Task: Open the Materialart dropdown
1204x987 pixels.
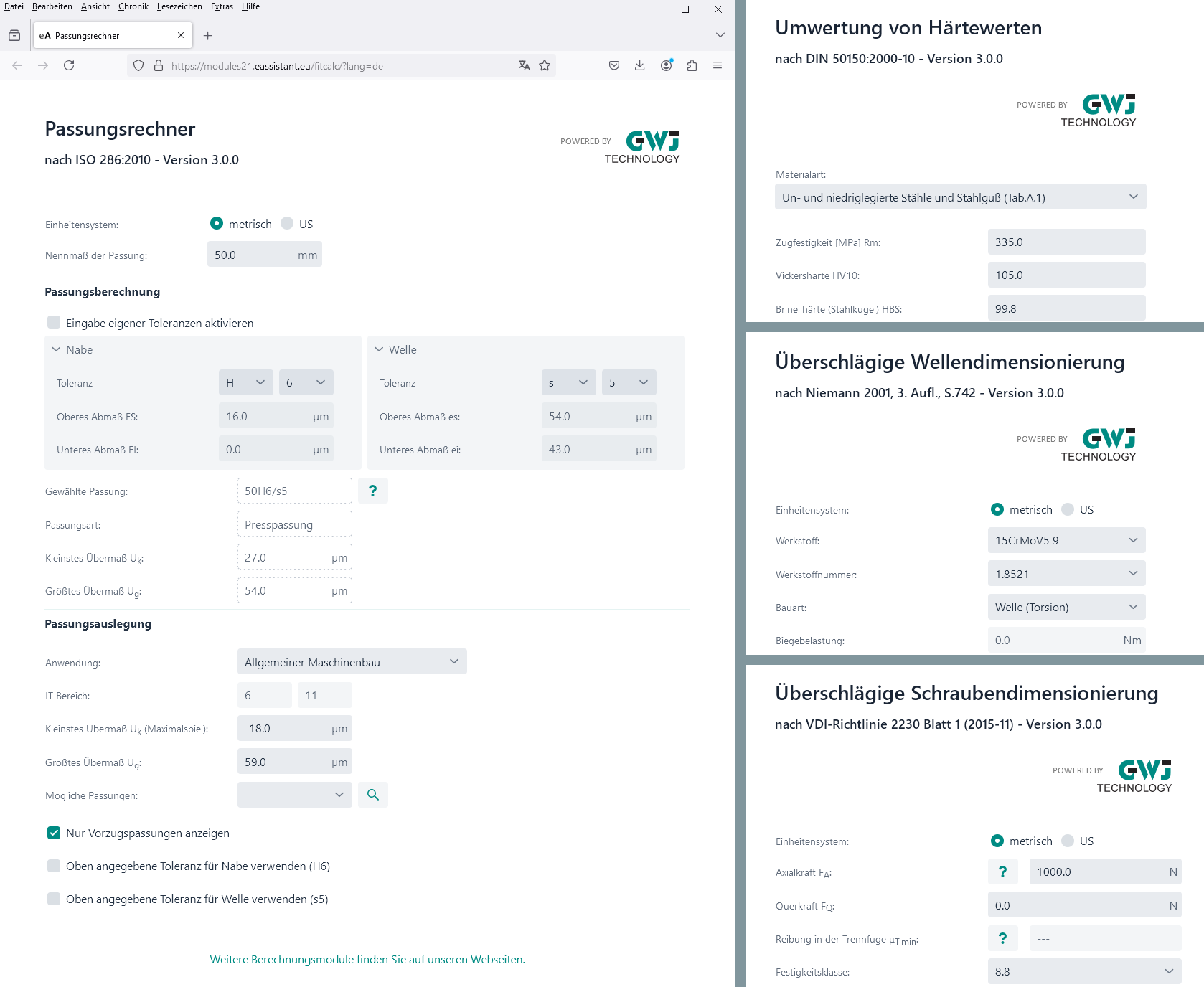Action: (x=959, y=197)
